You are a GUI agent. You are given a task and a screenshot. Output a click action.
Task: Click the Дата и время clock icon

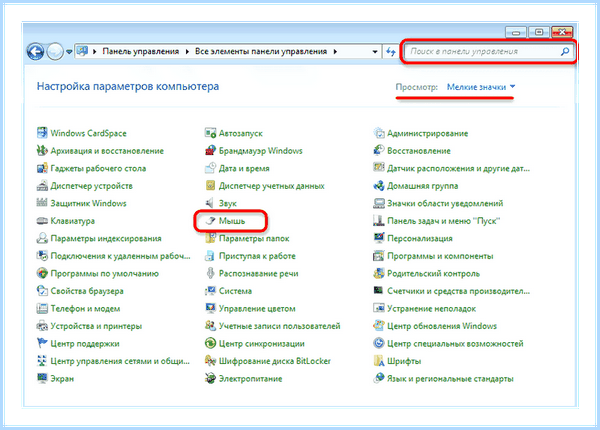click(x=210, y=168)
